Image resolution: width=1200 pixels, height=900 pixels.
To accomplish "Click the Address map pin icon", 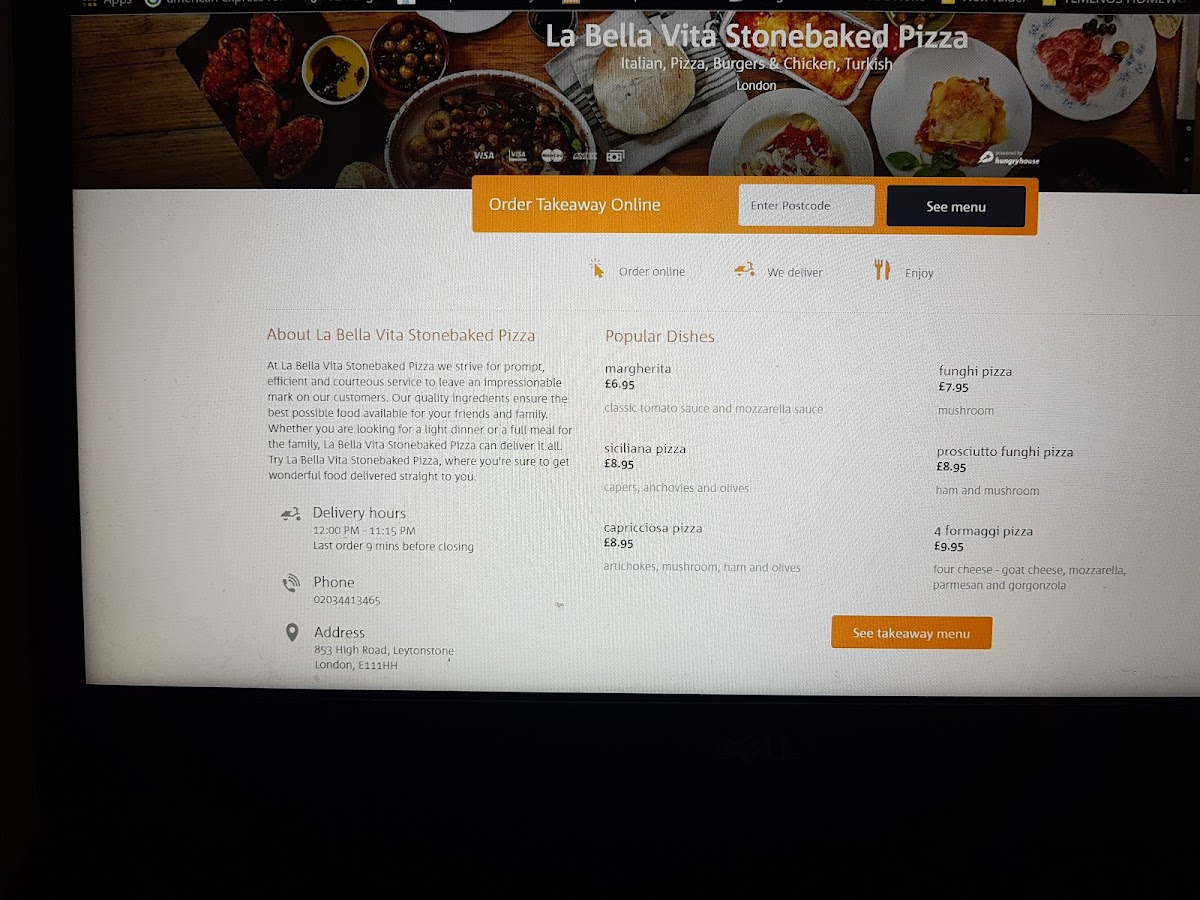I will tap(292, 632).
